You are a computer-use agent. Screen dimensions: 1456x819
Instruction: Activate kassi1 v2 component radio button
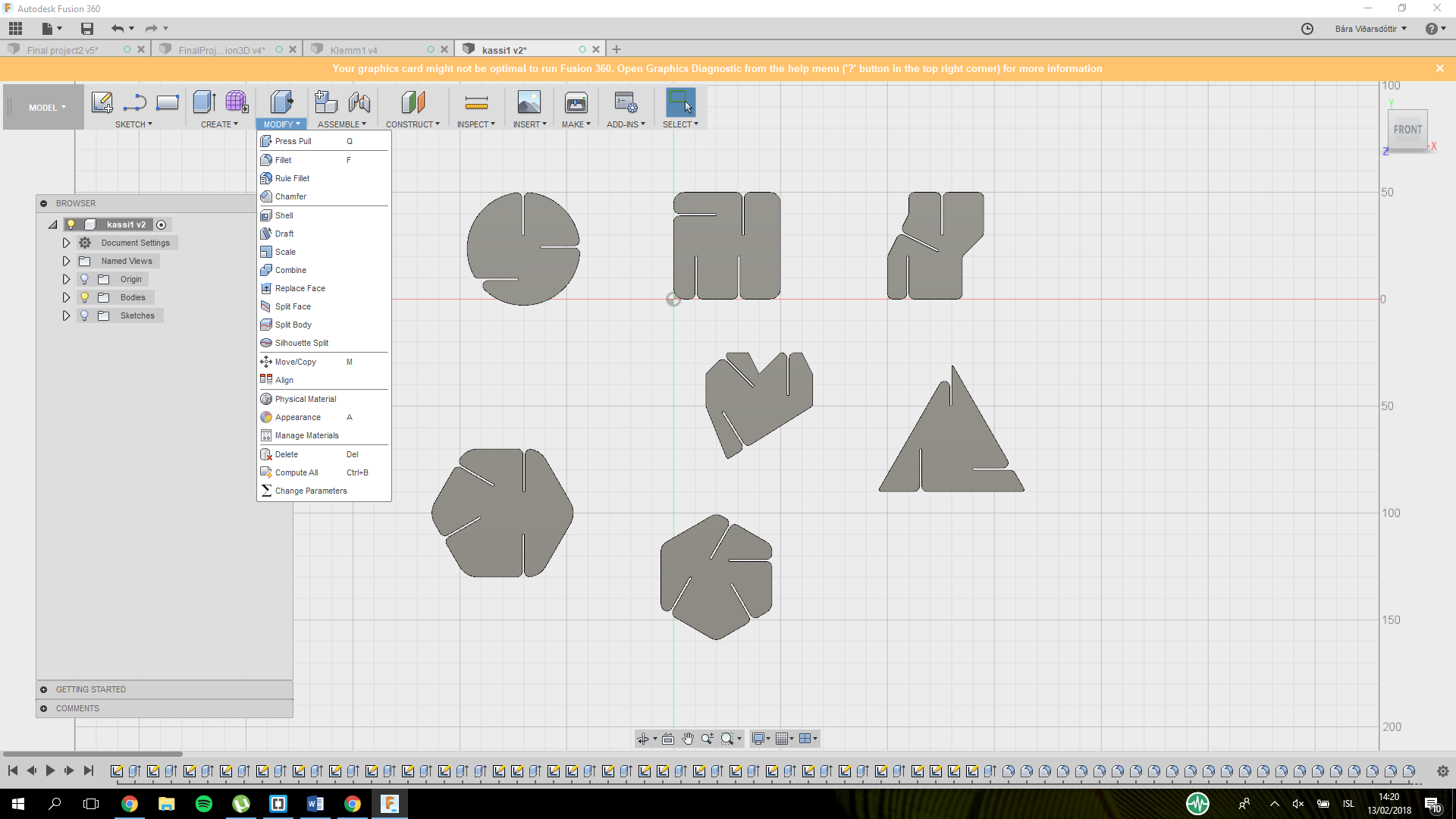[x=161, y=224]
